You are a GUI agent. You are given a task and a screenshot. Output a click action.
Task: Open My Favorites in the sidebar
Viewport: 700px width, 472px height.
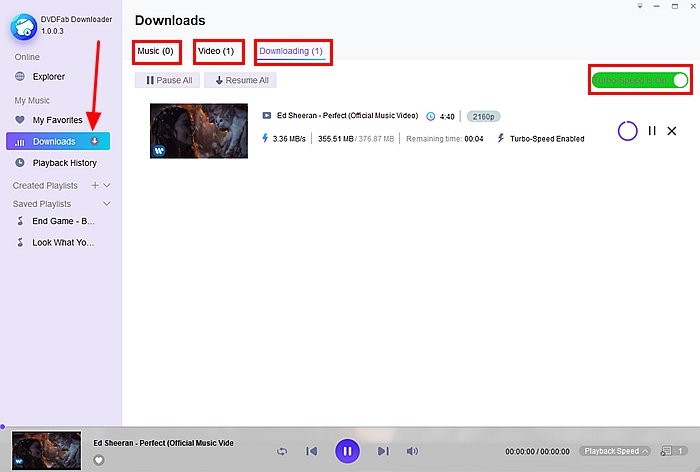pyautogui.click(x=57, y=120)
